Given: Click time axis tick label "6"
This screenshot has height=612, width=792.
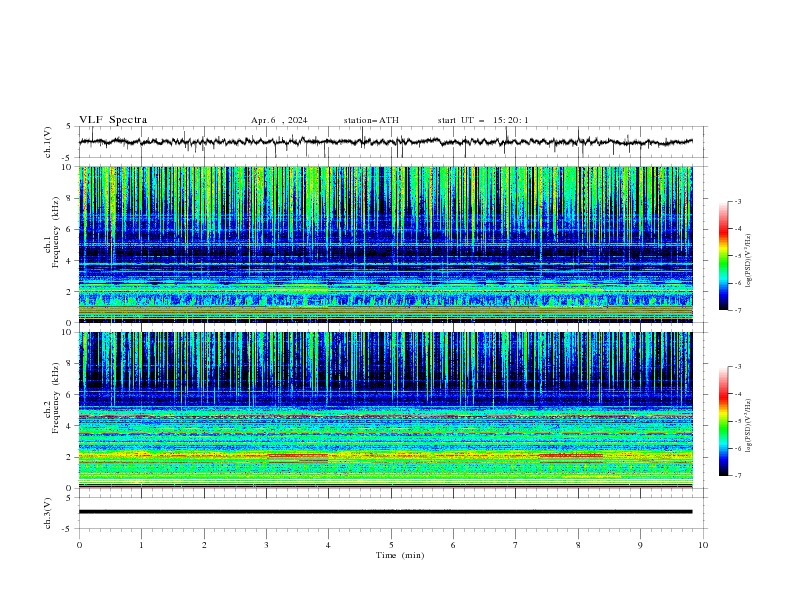Looking at the screenshot, I should coord(453,545).
